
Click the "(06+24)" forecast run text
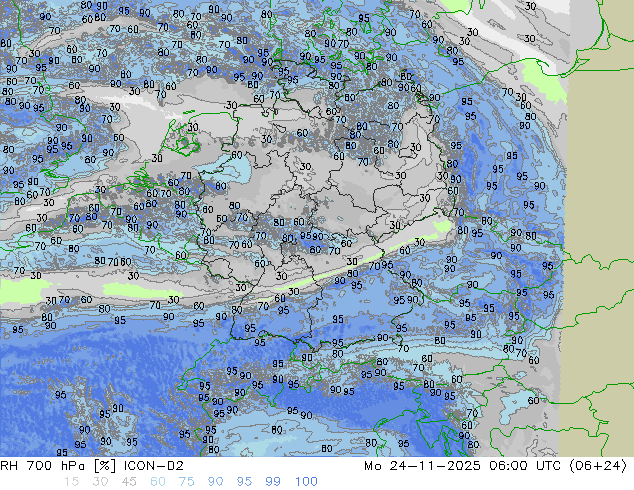coord(598,466)
